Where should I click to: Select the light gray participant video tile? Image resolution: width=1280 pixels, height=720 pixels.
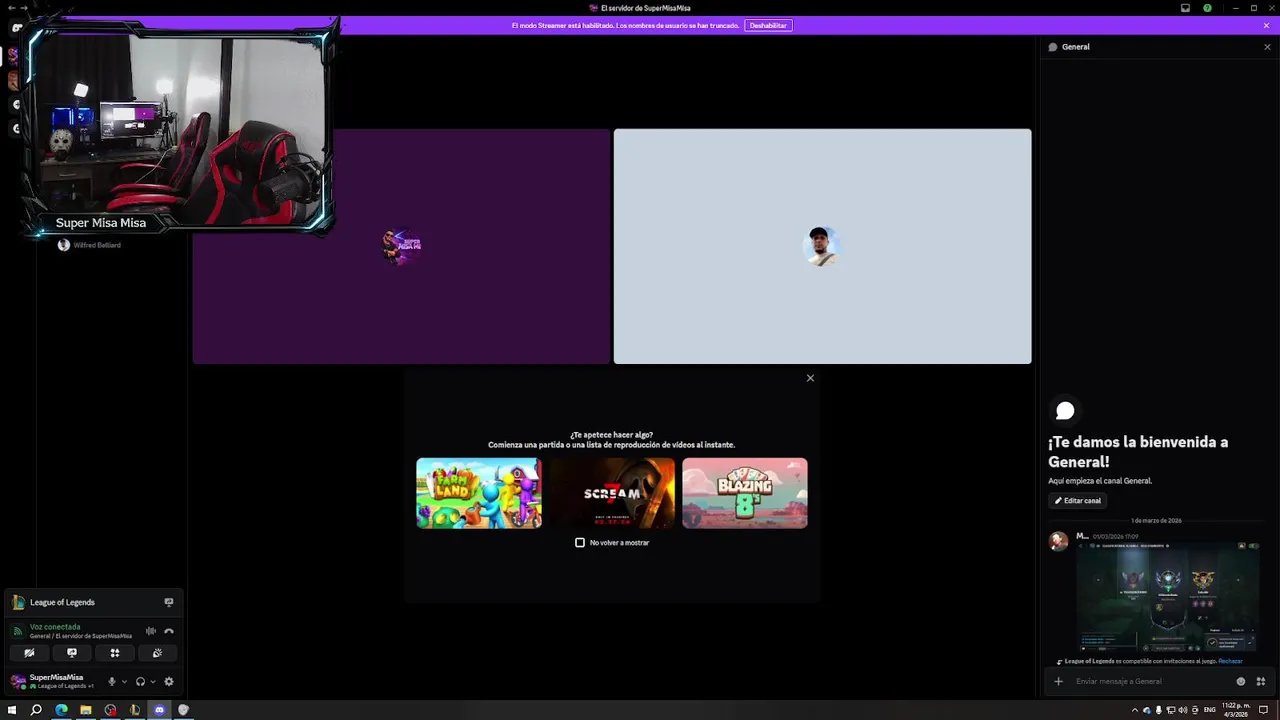click(822, 246)
